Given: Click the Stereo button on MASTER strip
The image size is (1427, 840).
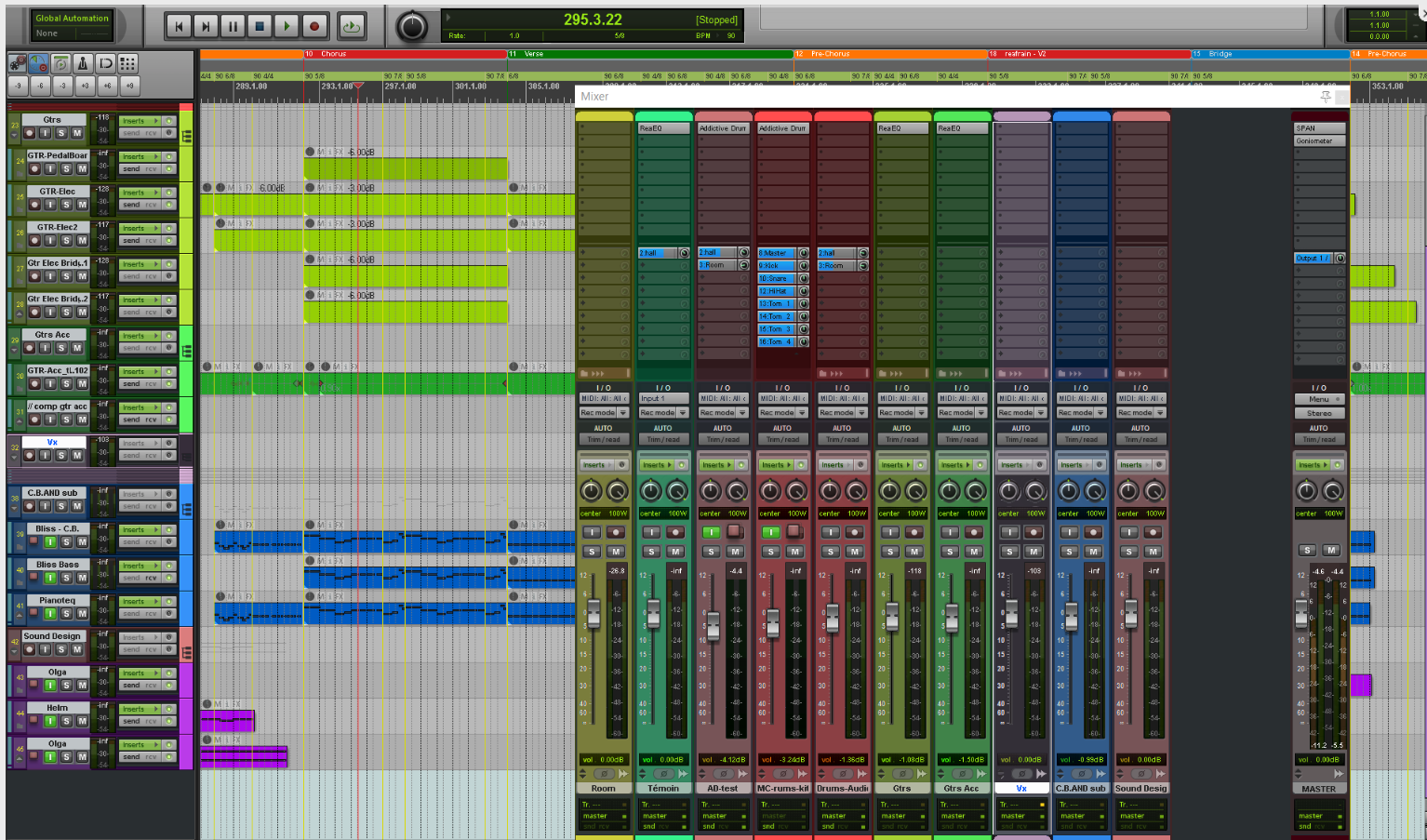Looking at the screenshot, I should (x=1319, y=413).
